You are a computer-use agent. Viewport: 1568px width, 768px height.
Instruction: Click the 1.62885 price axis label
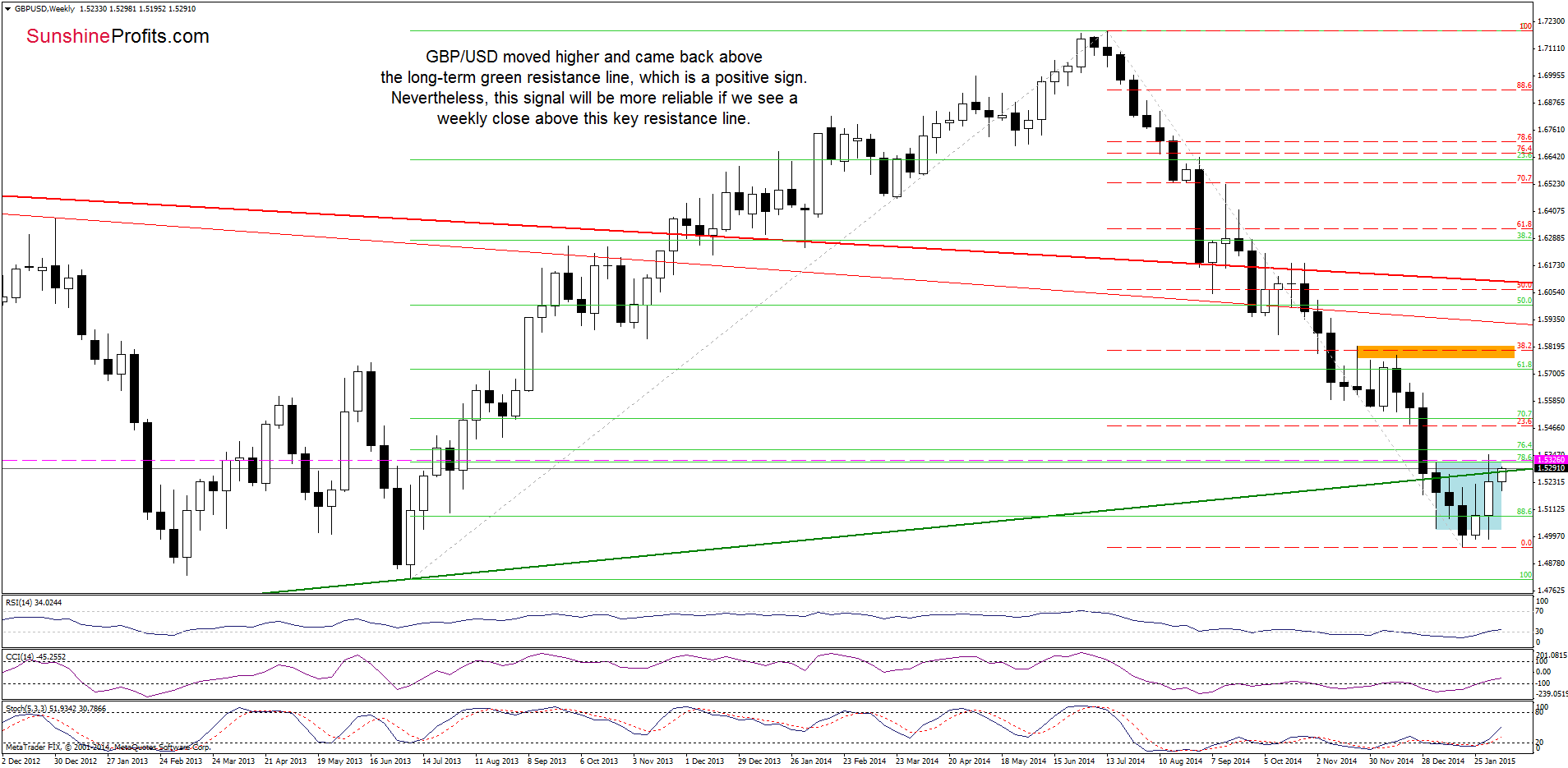[1552, 238]
